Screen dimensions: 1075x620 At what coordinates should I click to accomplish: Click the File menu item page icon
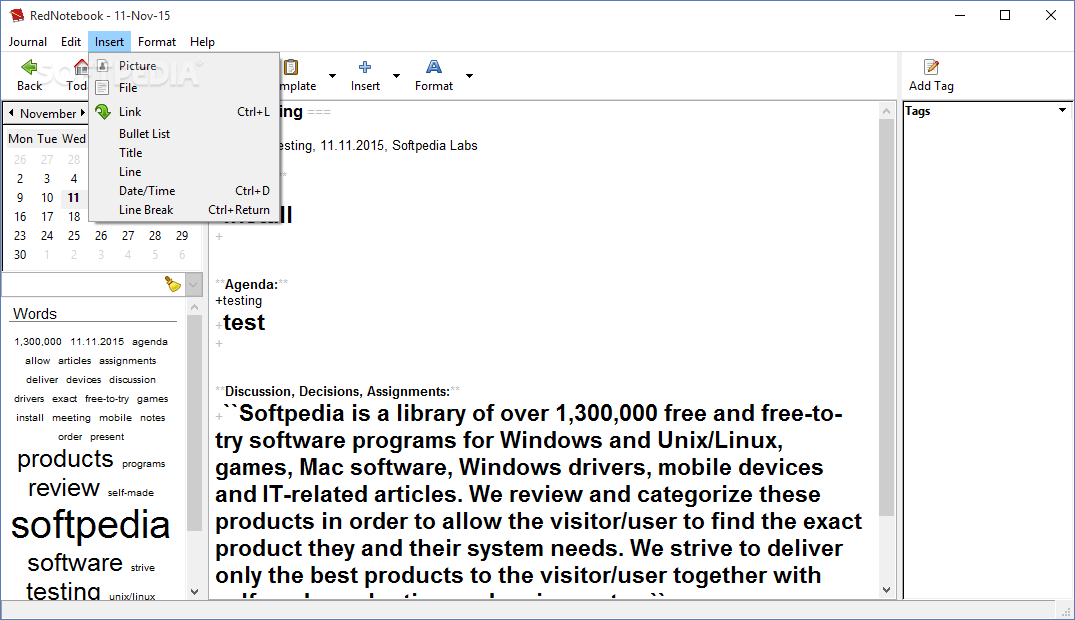(102, 88)
